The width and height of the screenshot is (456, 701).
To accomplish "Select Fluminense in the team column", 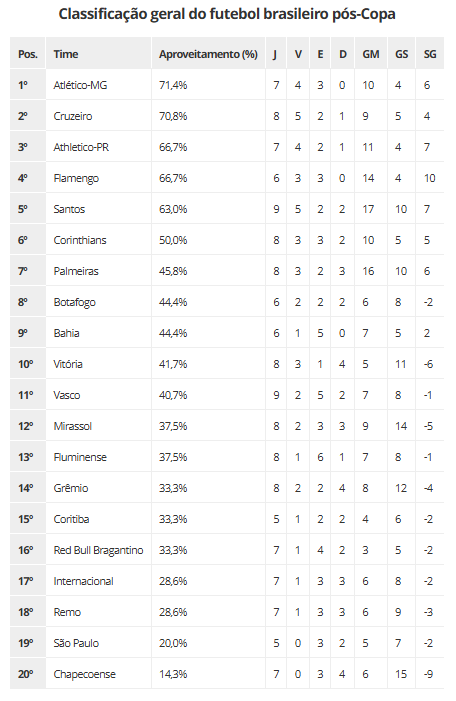I will tap(80, 457).
